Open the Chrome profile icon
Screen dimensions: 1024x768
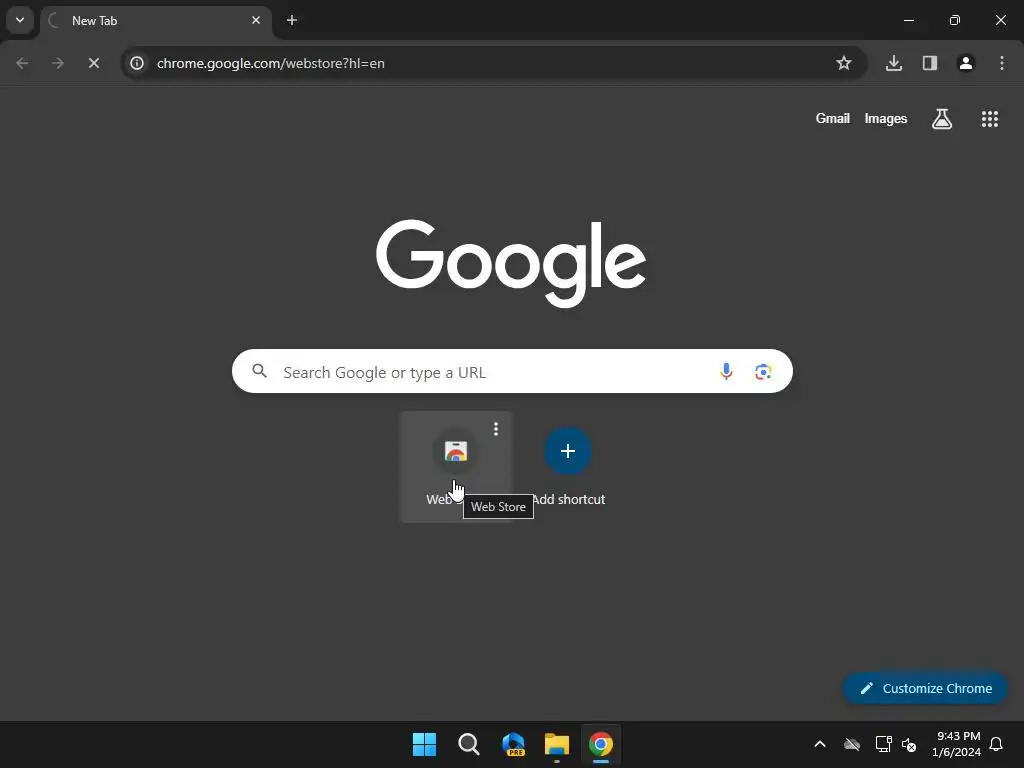pyautogui.click(x=966, y=63)
